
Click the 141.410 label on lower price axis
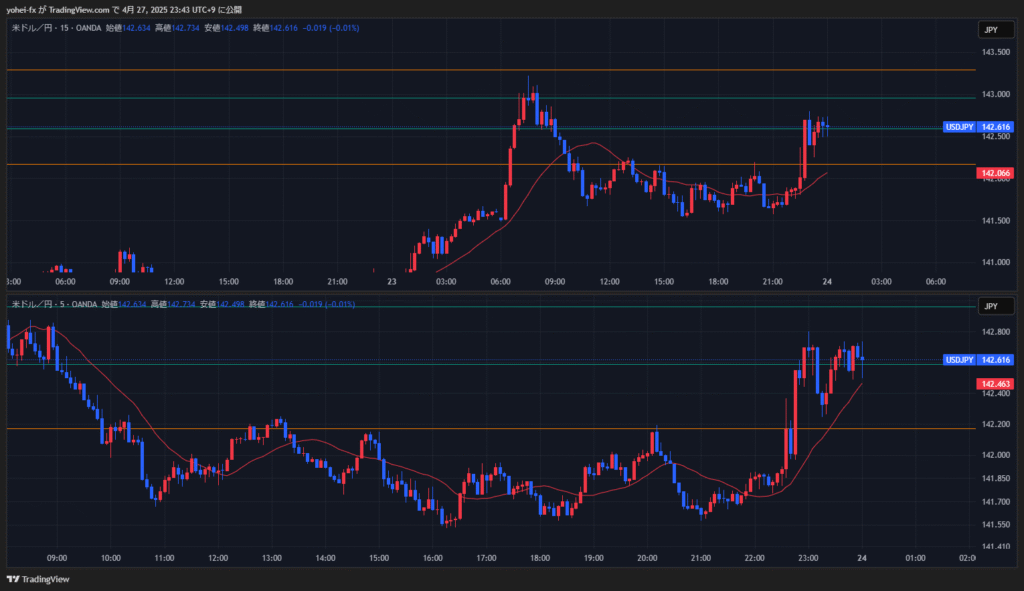[x=995, y=547]
